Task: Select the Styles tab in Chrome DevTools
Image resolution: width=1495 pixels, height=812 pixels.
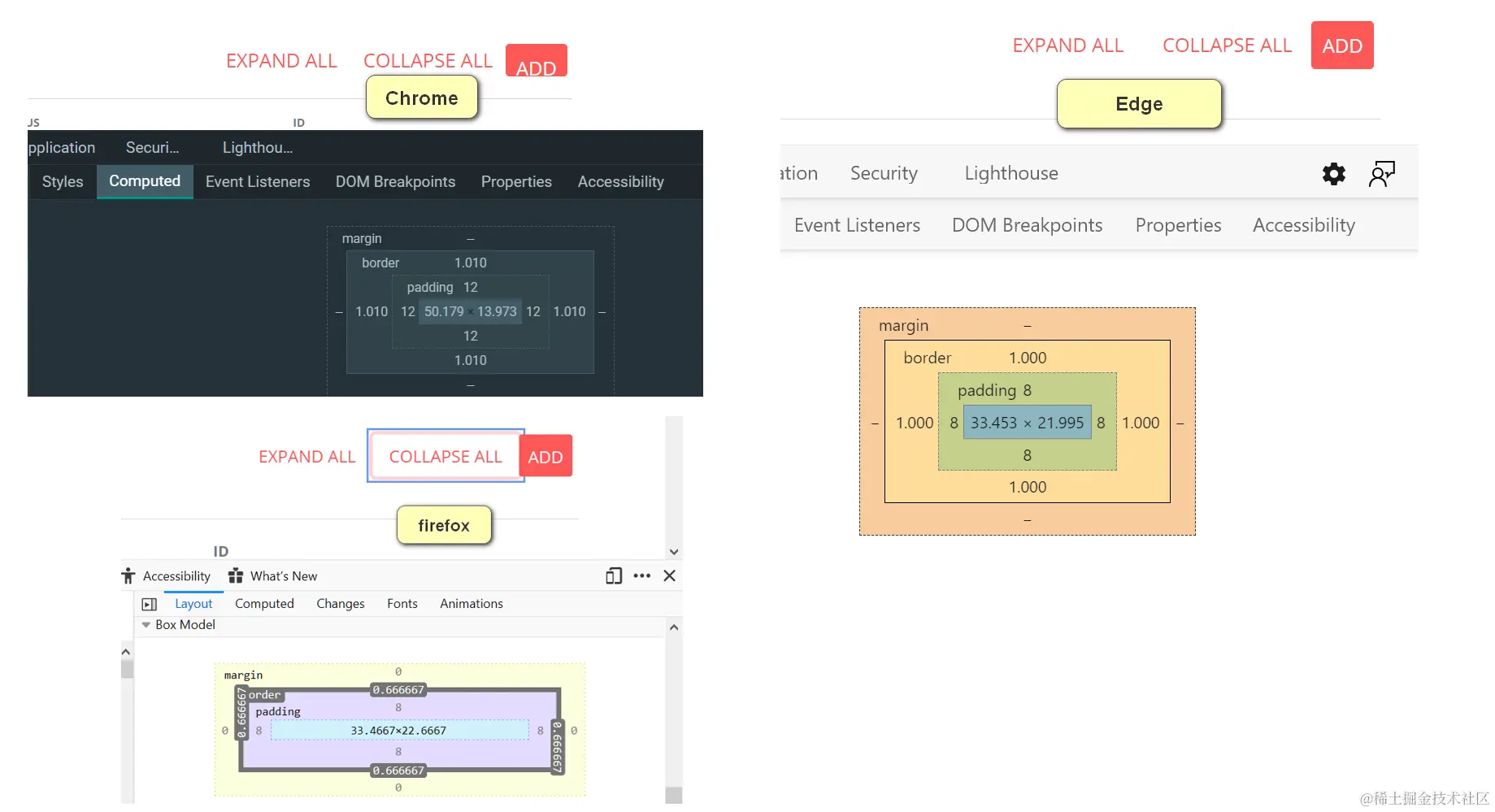Action: 63,181
